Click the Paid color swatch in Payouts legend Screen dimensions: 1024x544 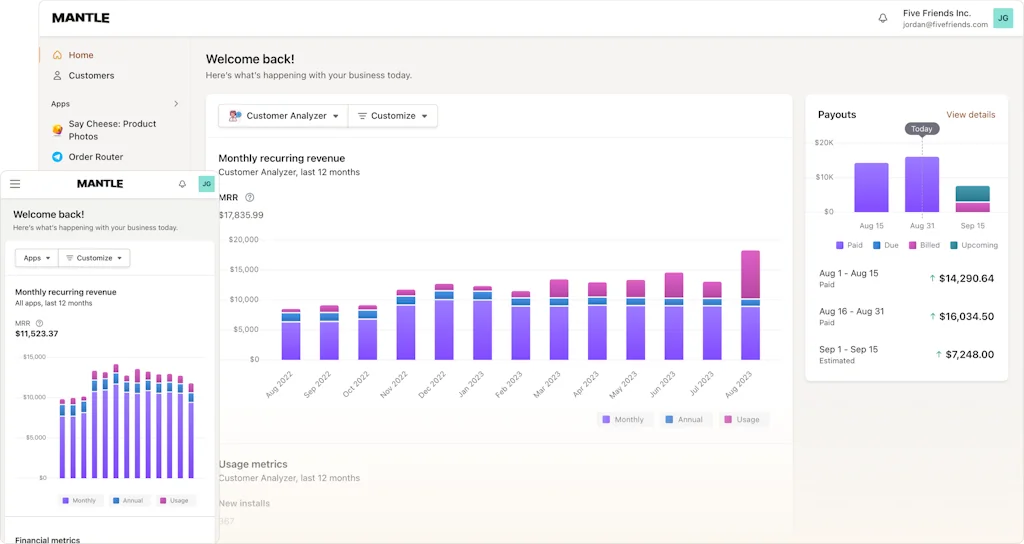pos(840,245)
